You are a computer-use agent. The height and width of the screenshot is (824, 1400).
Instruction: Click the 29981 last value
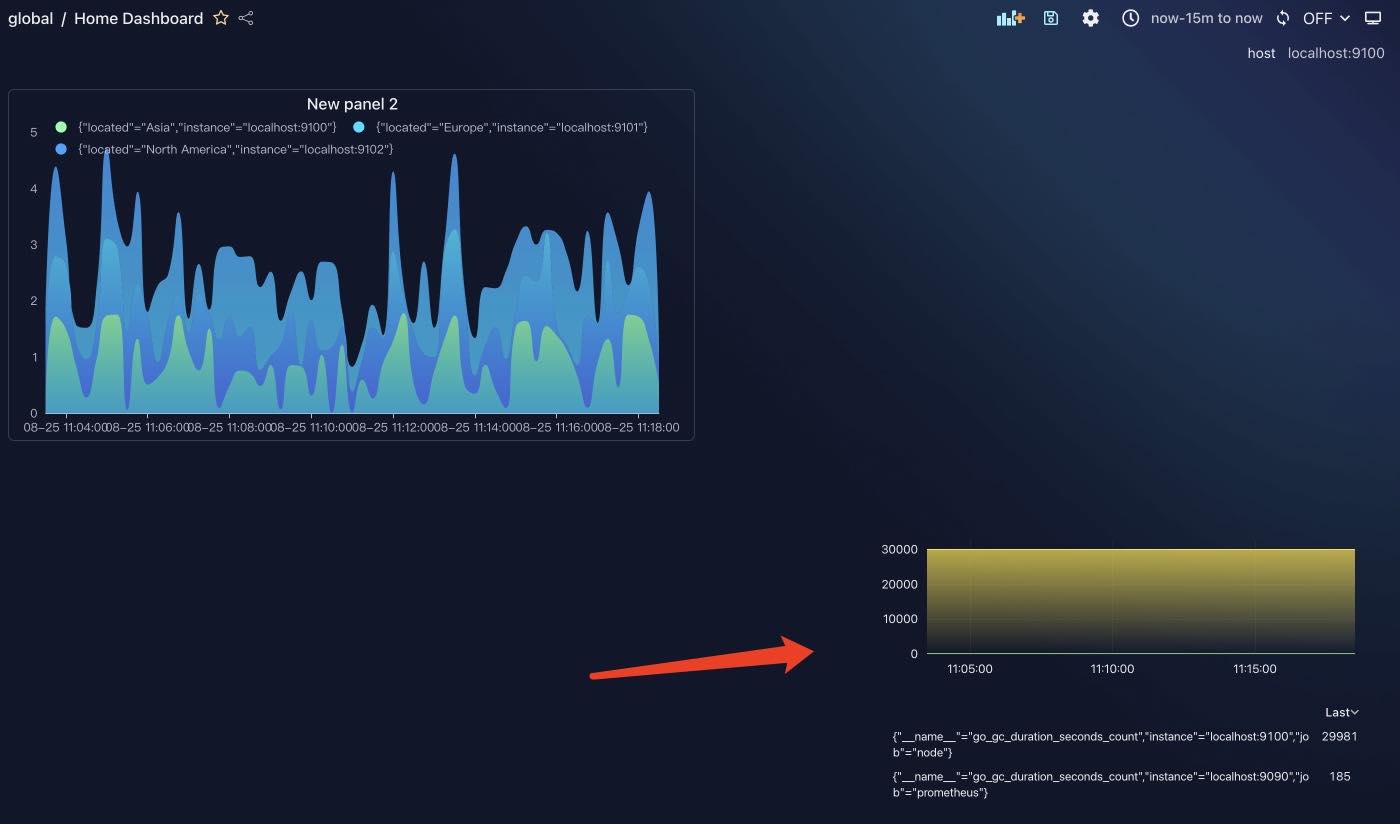click(1339, 736)
